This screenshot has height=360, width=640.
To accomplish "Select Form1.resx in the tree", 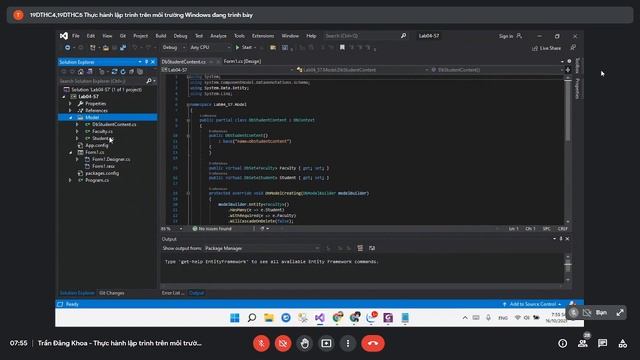I will (x=103, y=166).
